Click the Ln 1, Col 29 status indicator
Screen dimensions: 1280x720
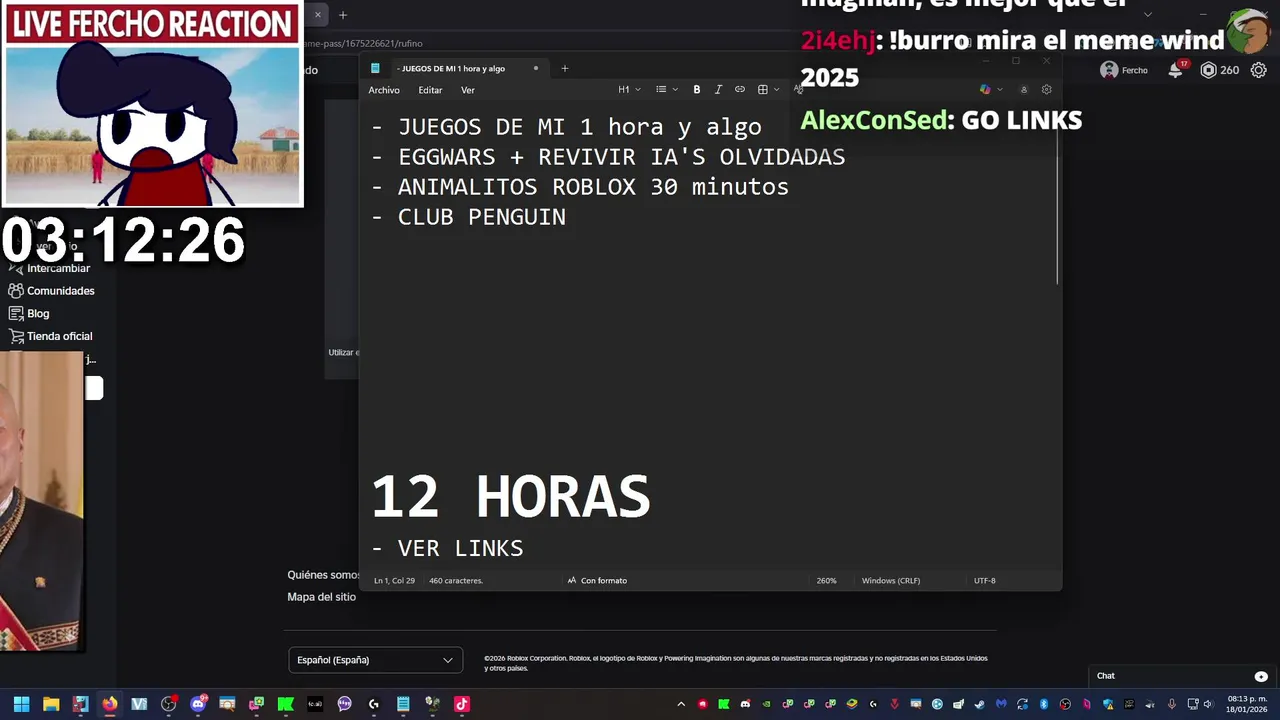click(x=394, y=581)
